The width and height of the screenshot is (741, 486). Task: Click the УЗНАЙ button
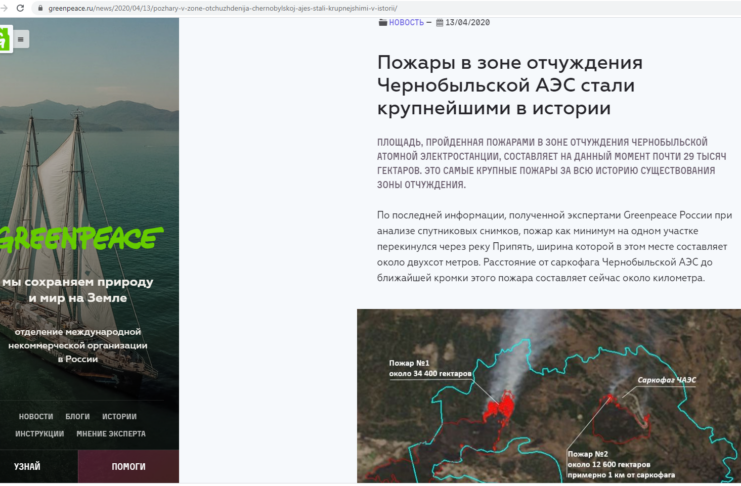coord(39,466)
